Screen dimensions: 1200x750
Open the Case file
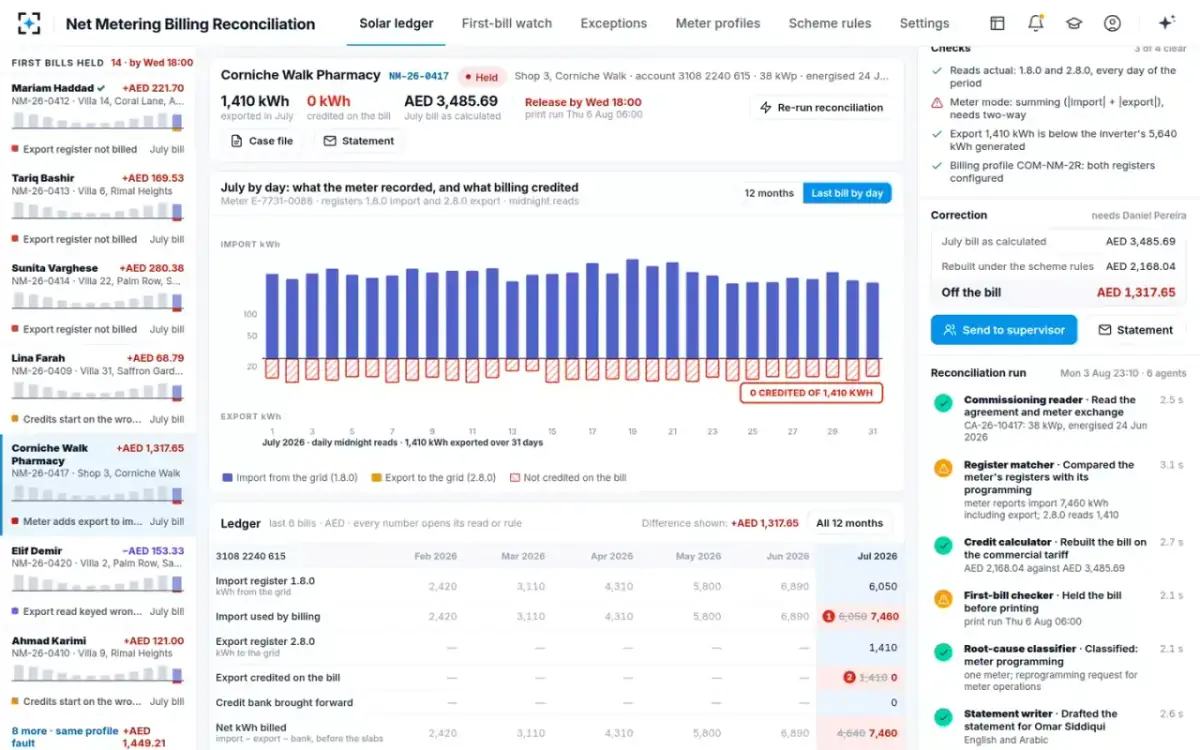pyautogui.click(x=262, y=141)
